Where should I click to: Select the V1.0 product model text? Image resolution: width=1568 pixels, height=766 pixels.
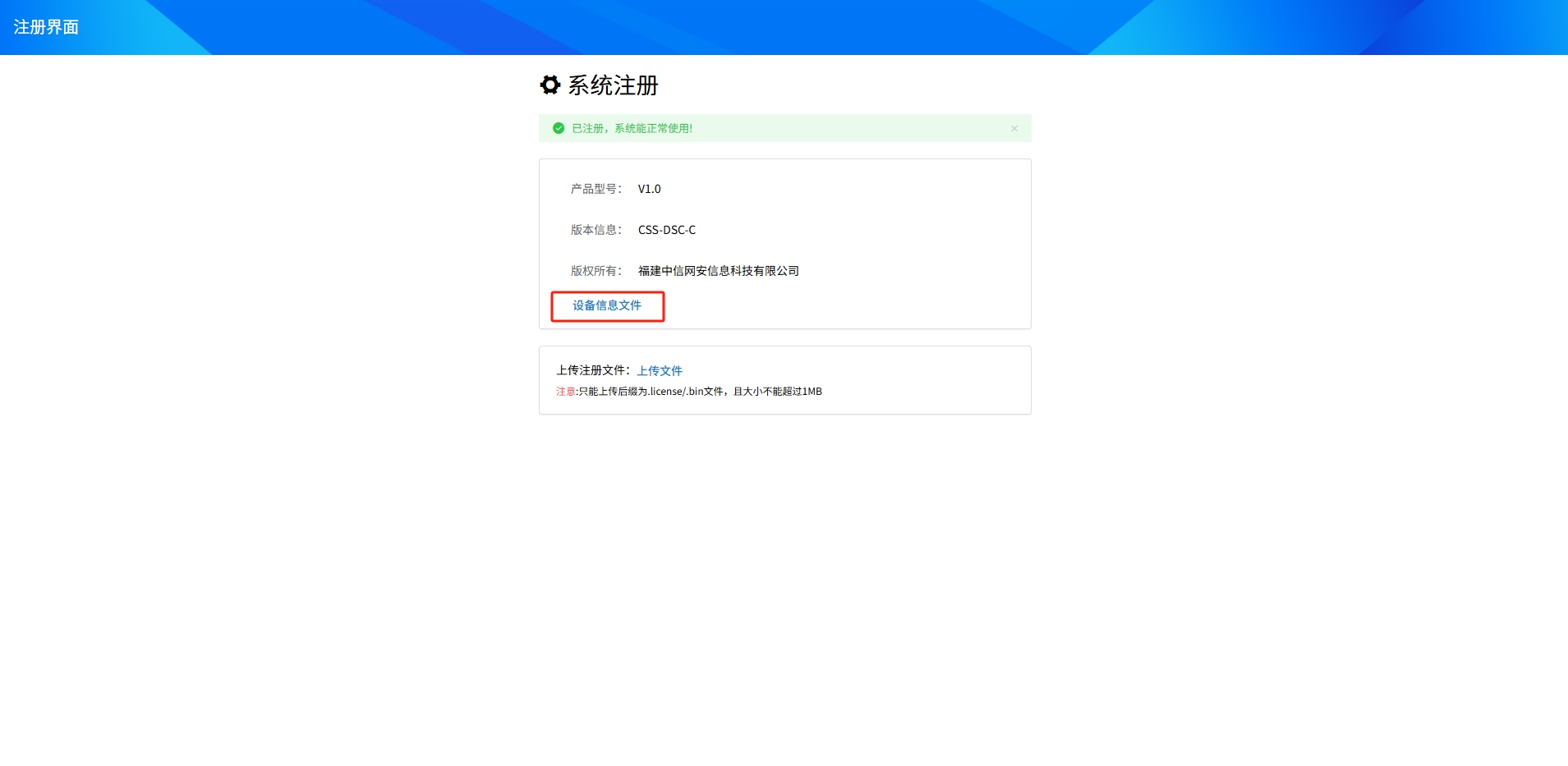click(x=648, y=189)
